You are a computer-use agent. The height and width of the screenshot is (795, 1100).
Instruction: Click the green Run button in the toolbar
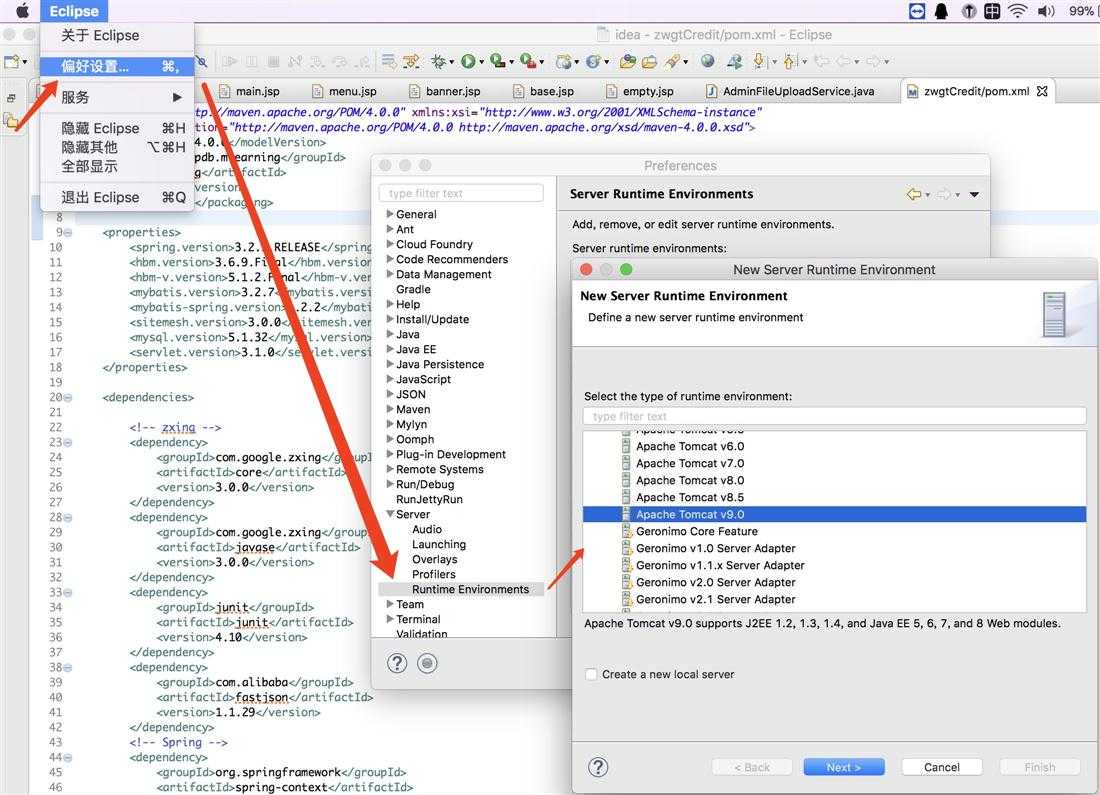click(x=468, y=62)
